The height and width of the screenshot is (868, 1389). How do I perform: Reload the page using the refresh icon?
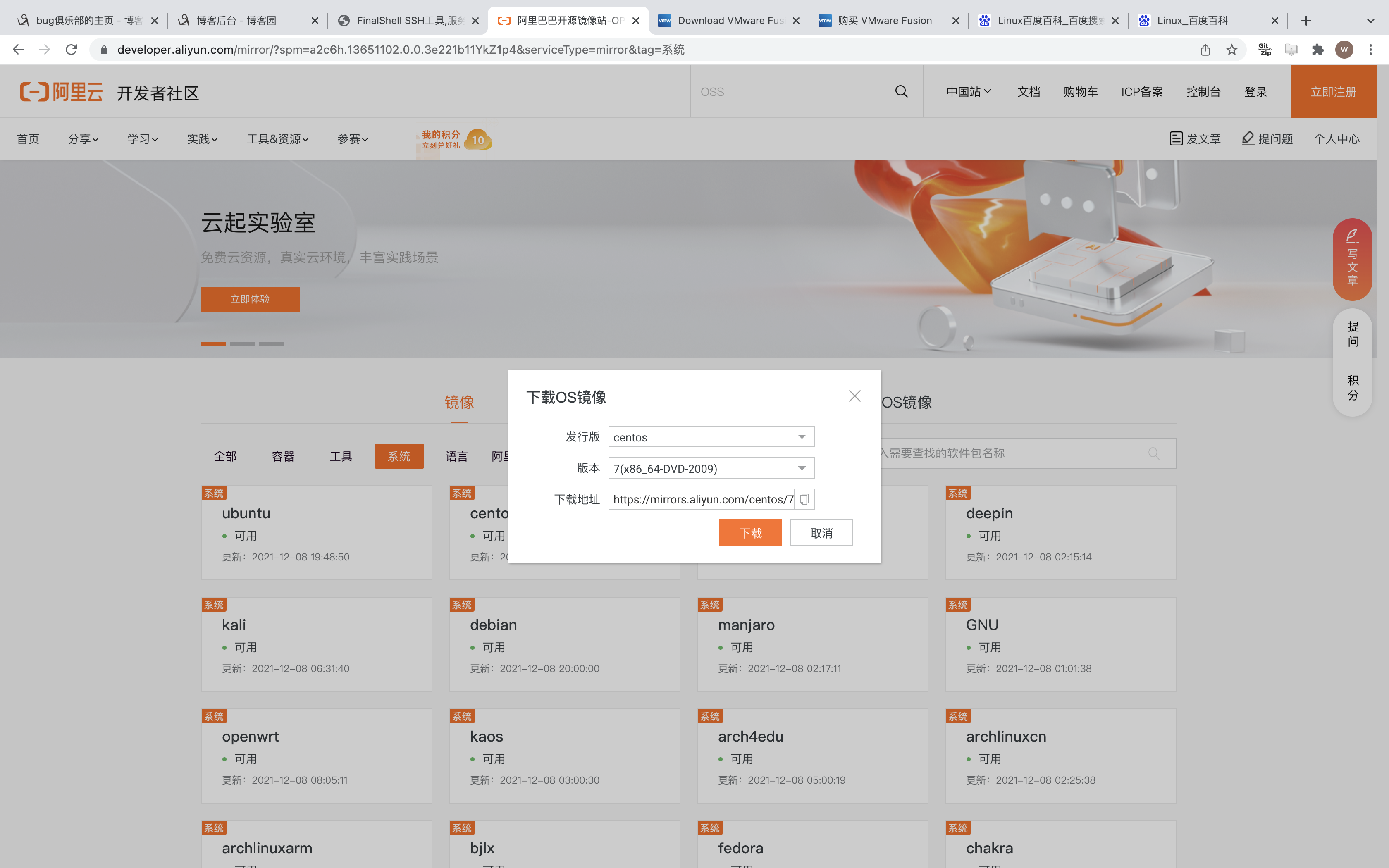click(71, 50)
